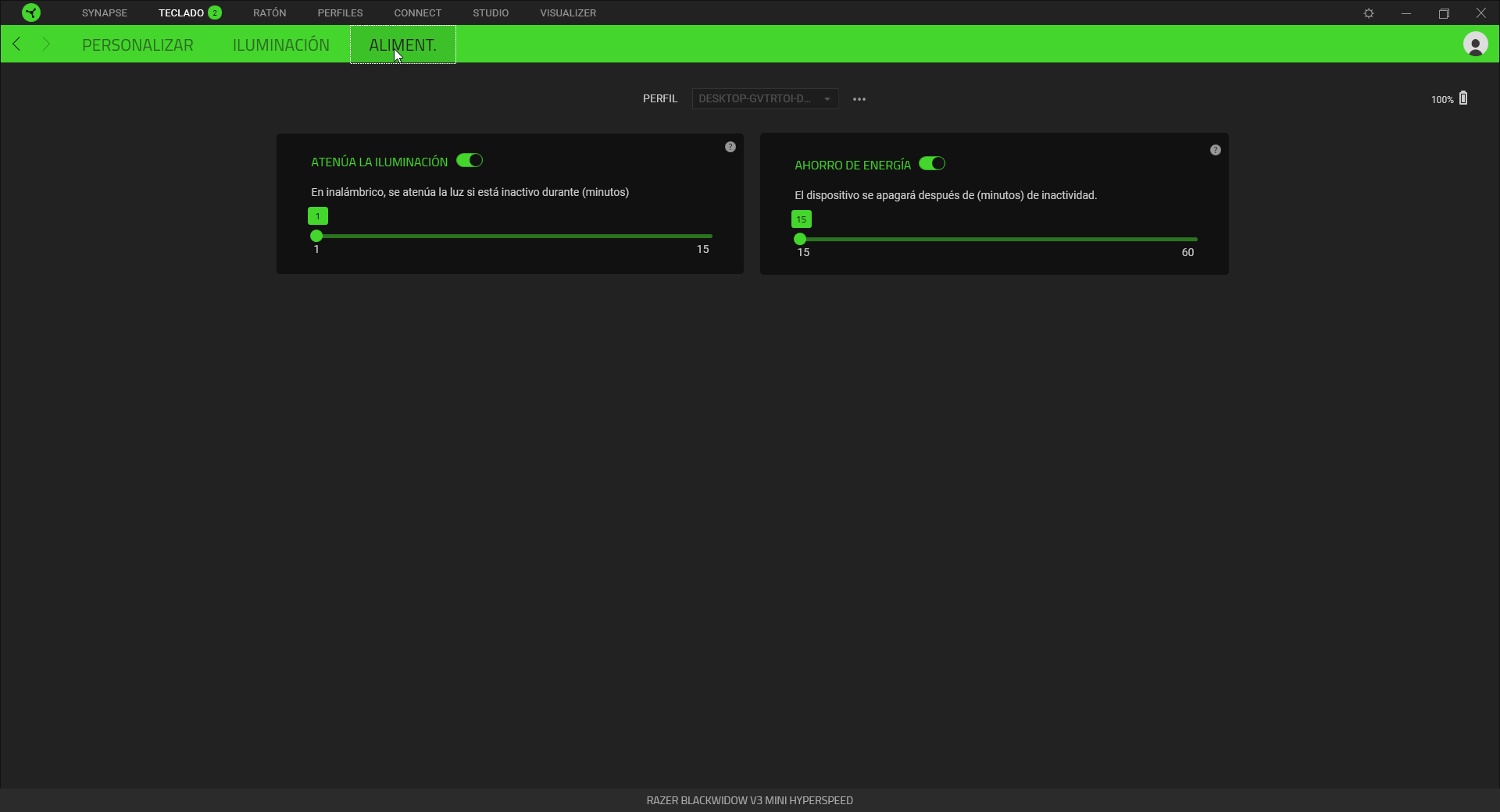This screenshot has height=812, width=1500.
Task: Click the lighting dim timeout slider track
Action: (514, 236)
